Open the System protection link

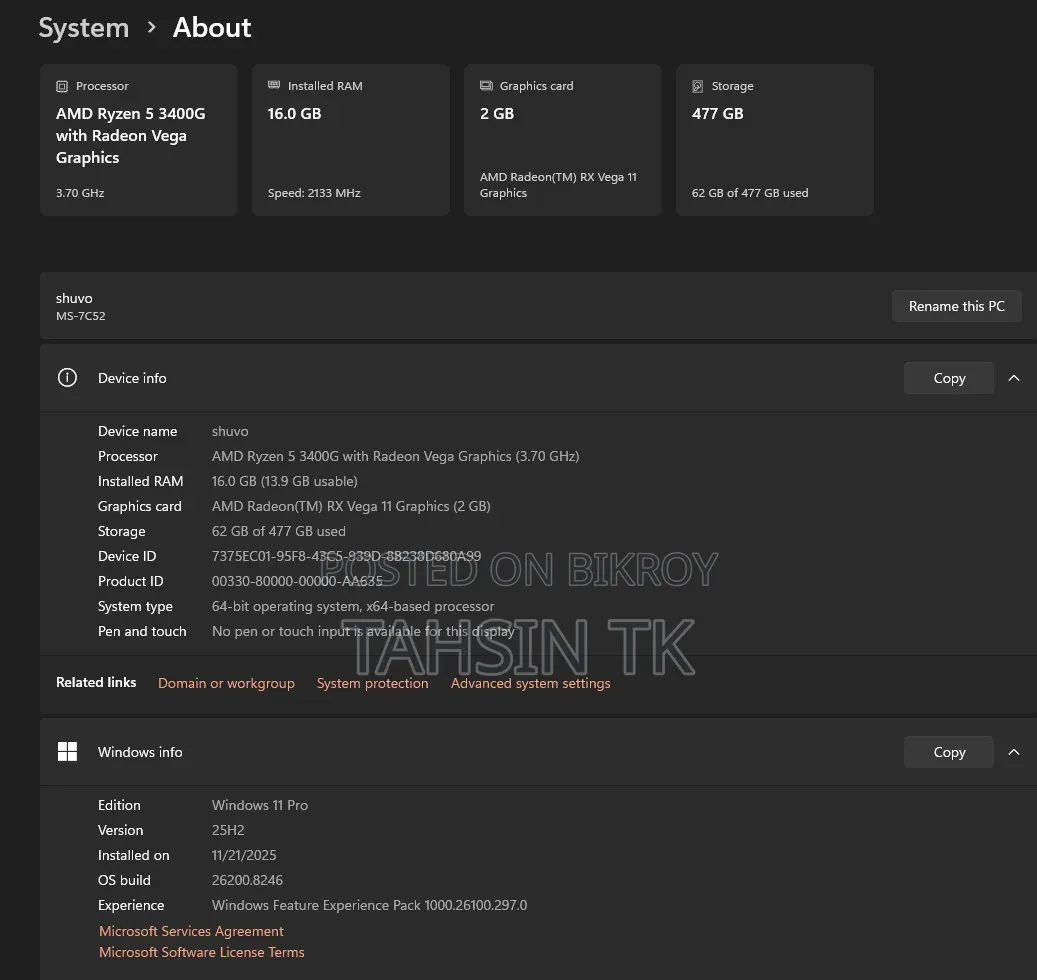coord(372,683)
